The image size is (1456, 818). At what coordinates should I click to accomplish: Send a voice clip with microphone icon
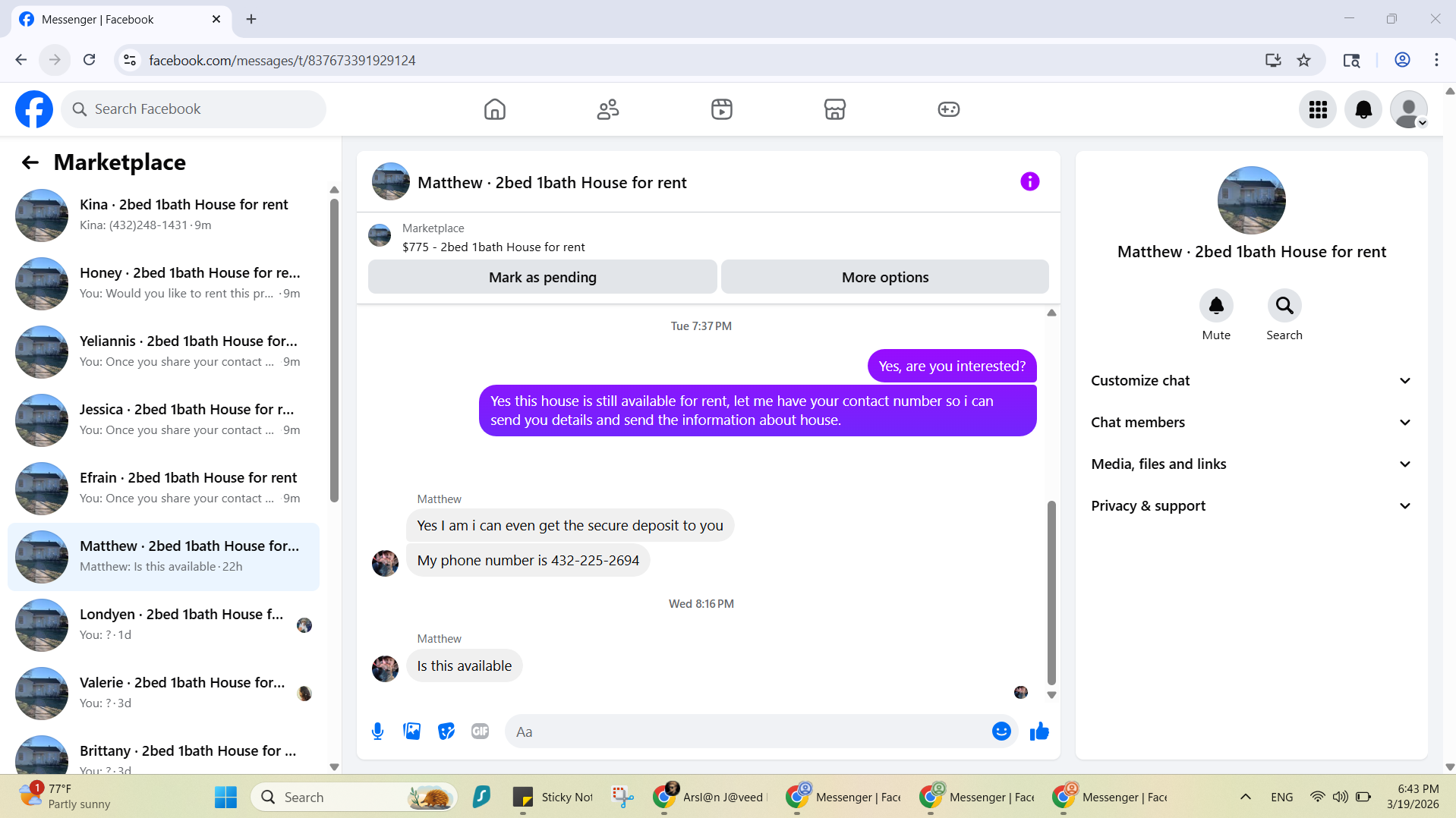377,731
